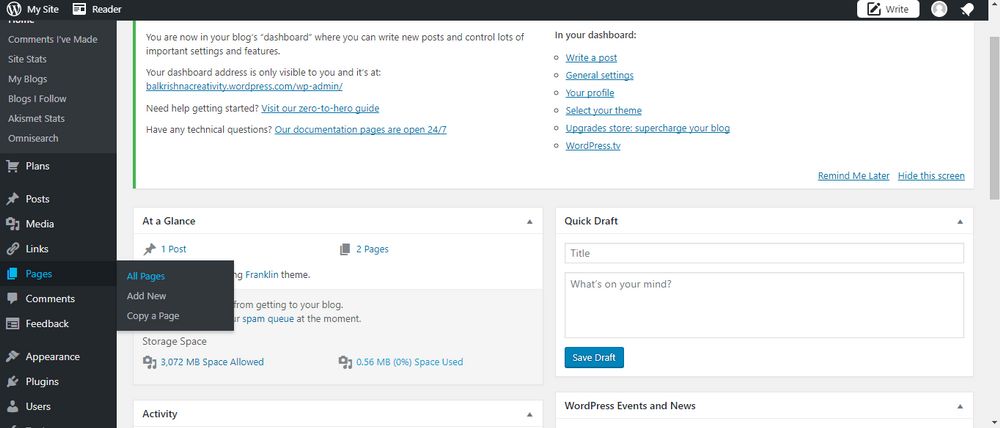Click the Save Draft button
The width and height of the screenshot is (1000, 428).
[594, 357]
